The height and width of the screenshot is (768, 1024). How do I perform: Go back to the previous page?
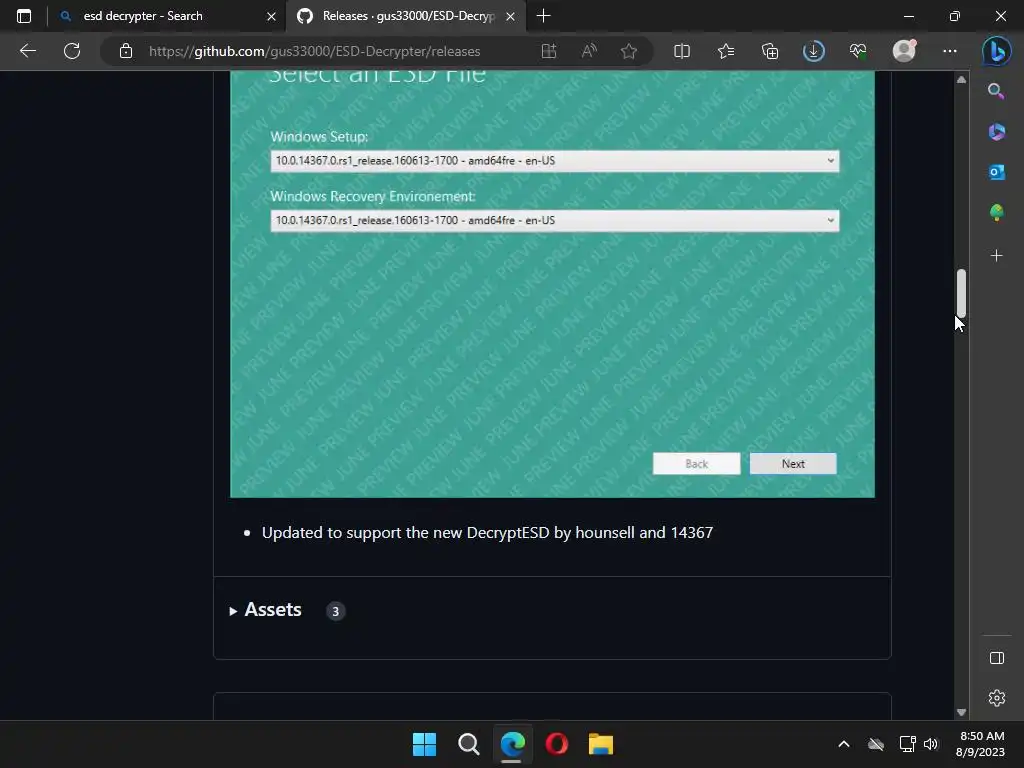coord(27,51)
